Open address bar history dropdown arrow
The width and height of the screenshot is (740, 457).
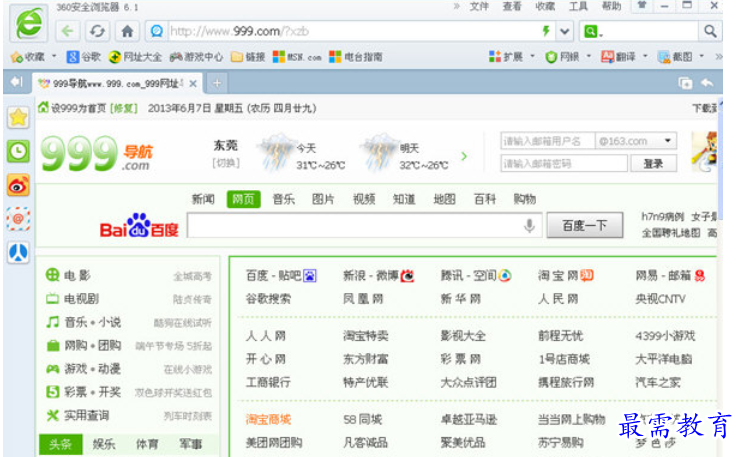click(564, 32)
